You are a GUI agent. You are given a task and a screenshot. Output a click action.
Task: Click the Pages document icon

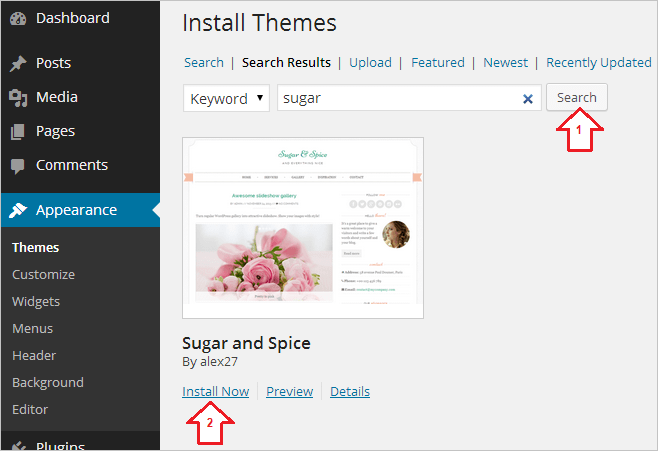(x=18, y=132)
